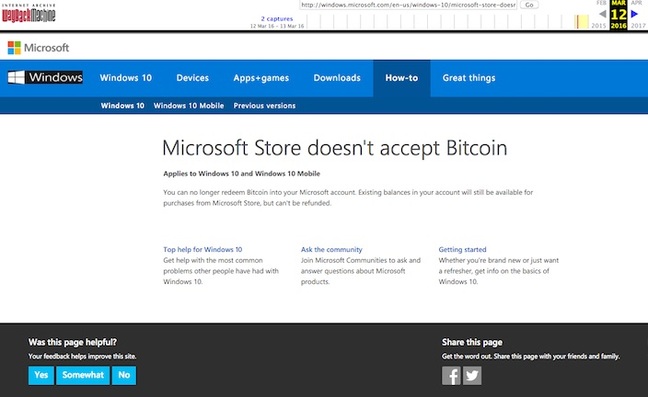Select the Windows 10 submenu link
Screen dimensions: 648x397
tap(122, 105)
